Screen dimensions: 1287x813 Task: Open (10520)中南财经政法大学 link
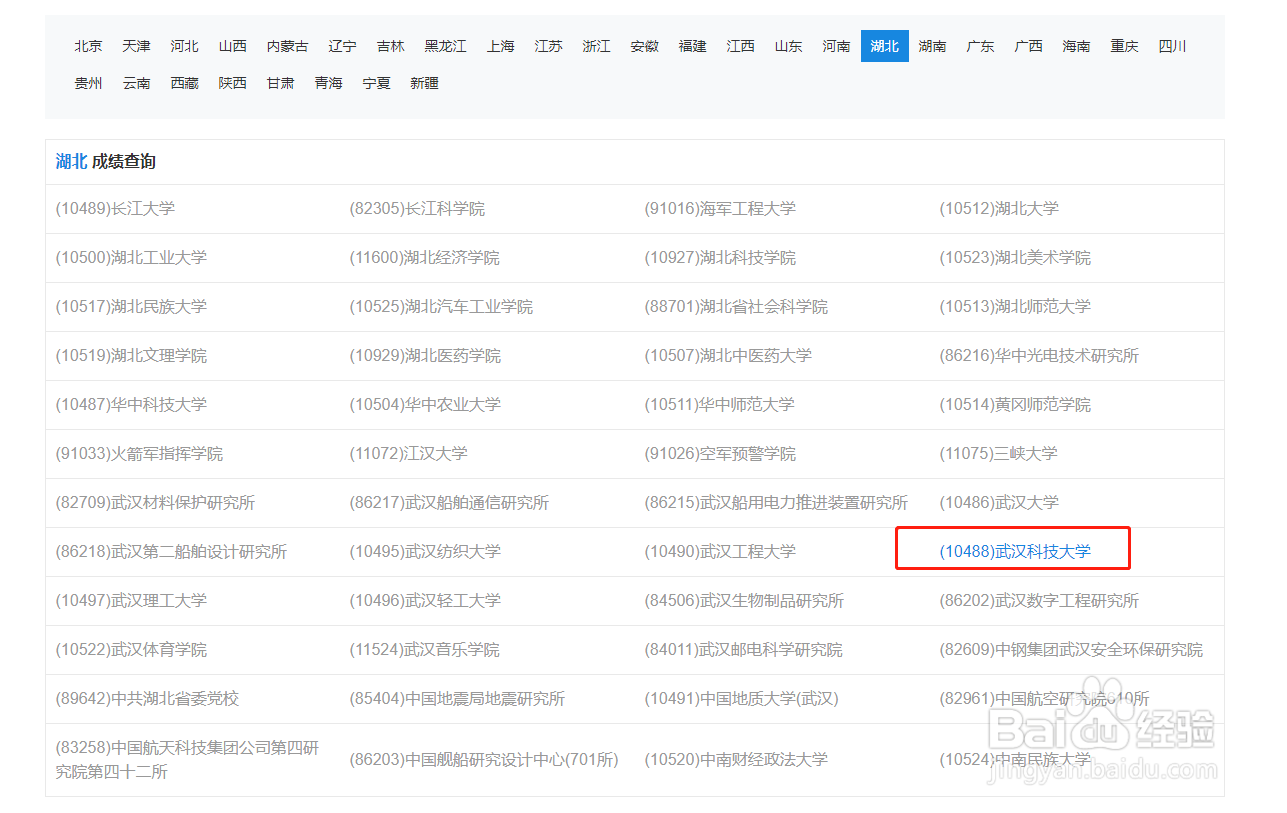point(736,760)
